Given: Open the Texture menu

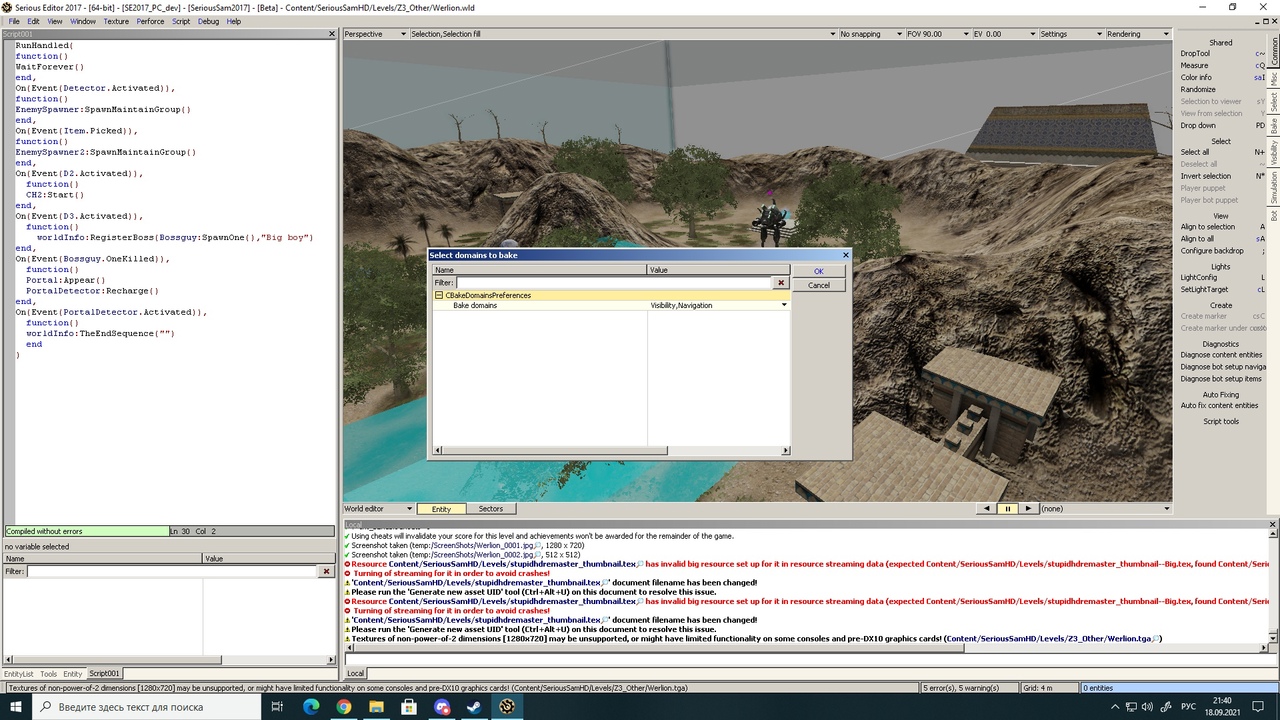Looking at the screenshot, I should tap(116, 21).
